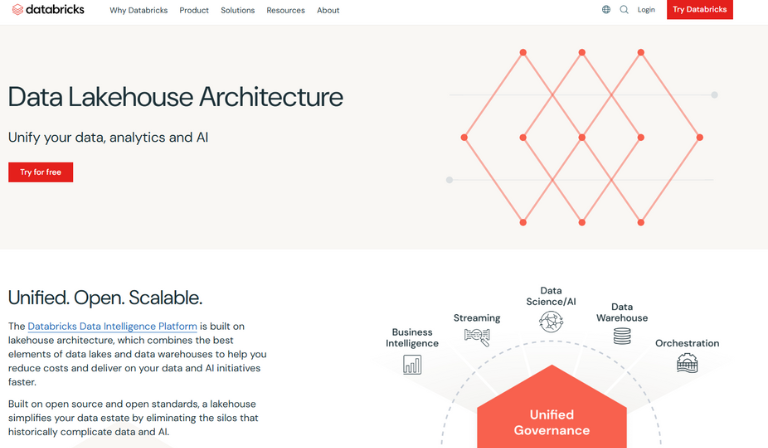Click the Data Science/AI label
The width and height of the screenshot is (768, 448).
[x=551, y=296]
